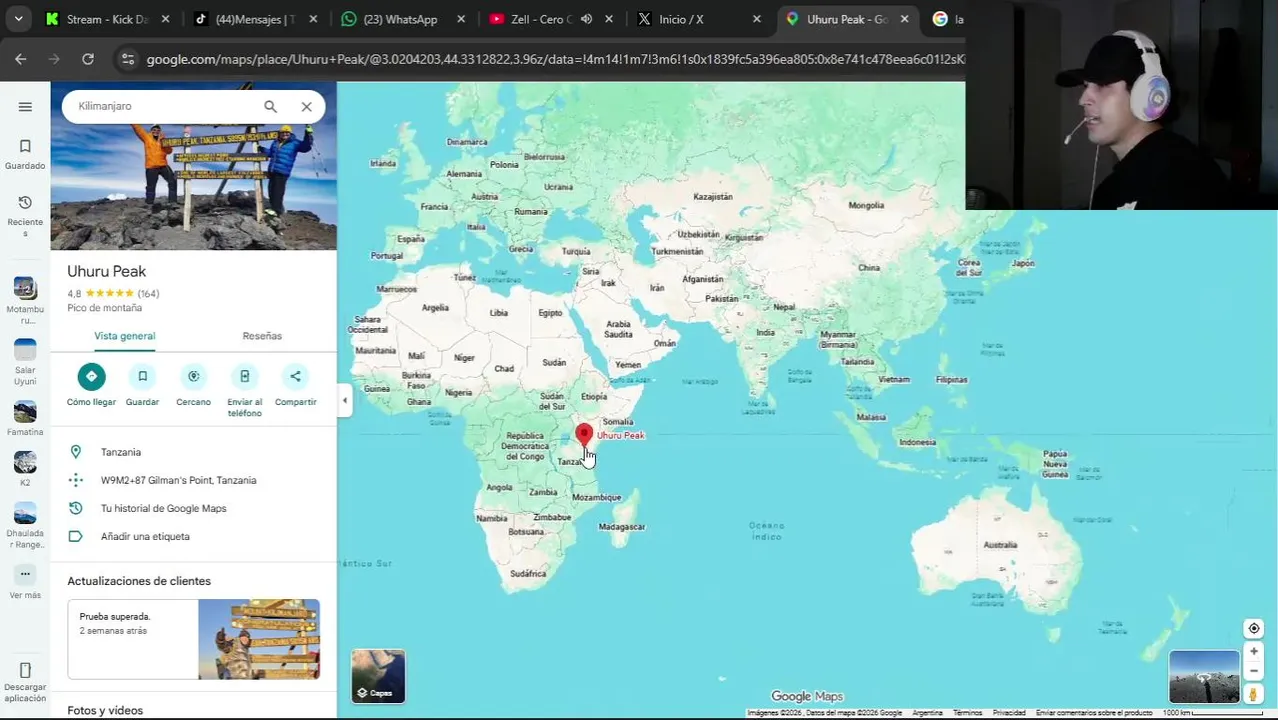
Task: Click the Tanzania address row
Action: coord(194,452)
